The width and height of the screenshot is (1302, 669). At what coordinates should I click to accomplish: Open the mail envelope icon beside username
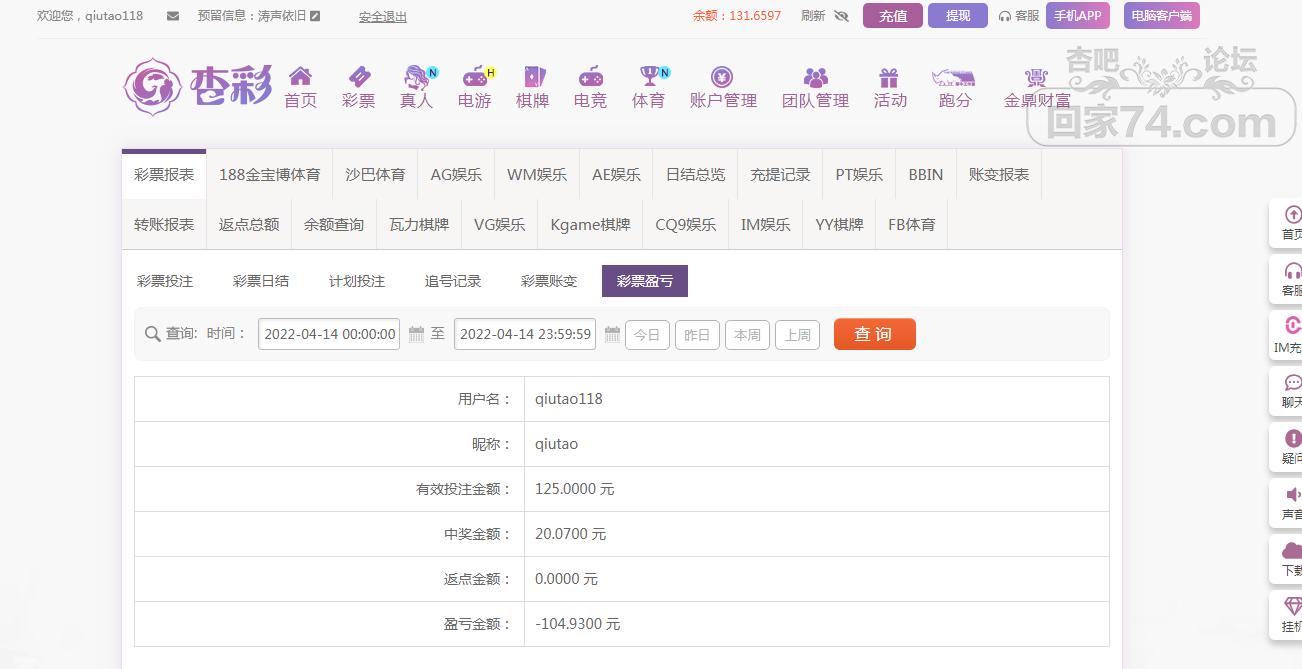173,16
